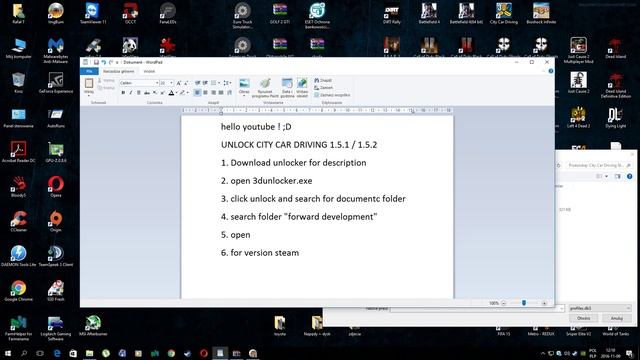Viewport: 640px width, 360px height.
Task: Click the Redo arrow in WordPad quick access
Action: [x=111, y=62]
